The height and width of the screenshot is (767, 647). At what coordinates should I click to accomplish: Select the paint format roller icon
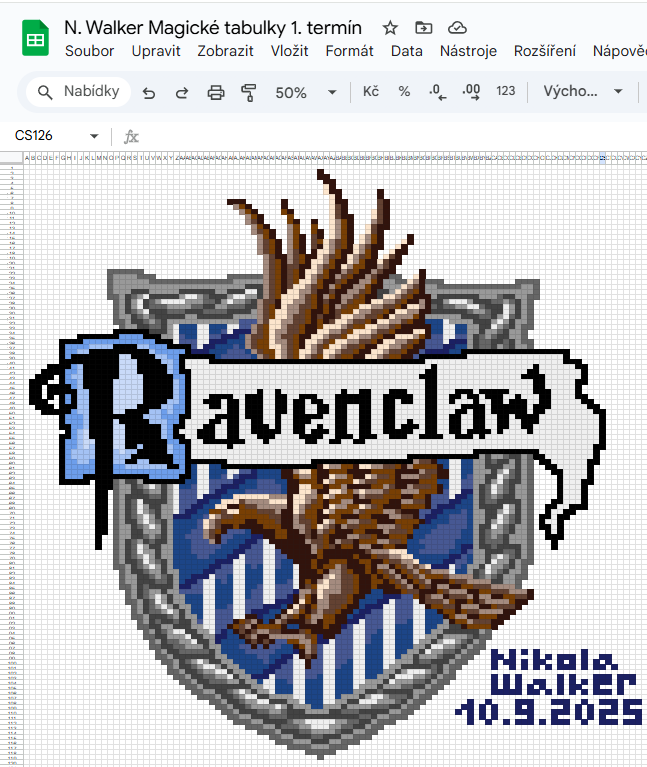tap(248, 92)
